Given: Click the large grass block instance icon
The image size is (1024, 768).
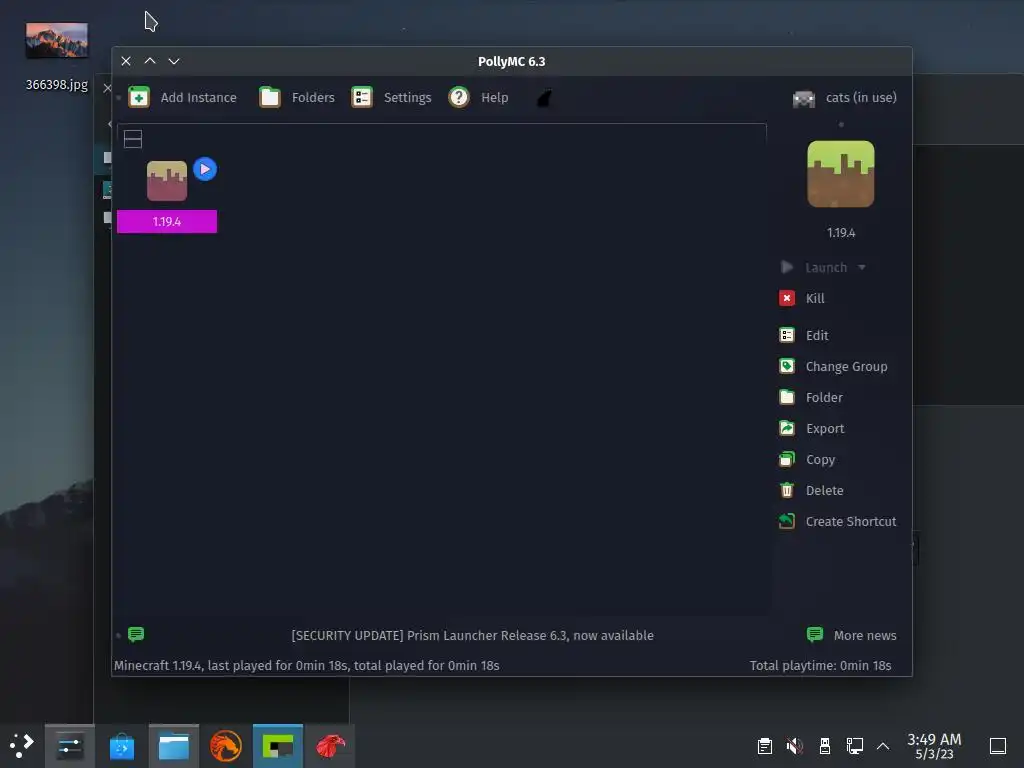Looking at the screenshot, I should pyautogui.click(x=840, y=174).
